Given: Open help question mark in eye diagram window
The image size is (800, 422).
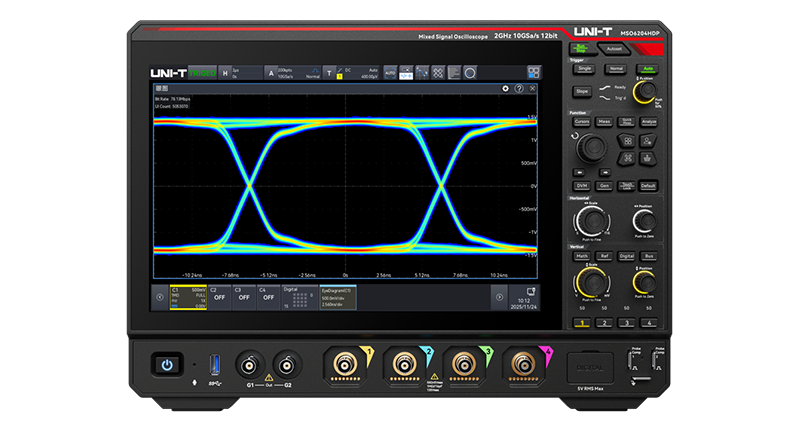Looking at the screenshot, I should (519, 89).
